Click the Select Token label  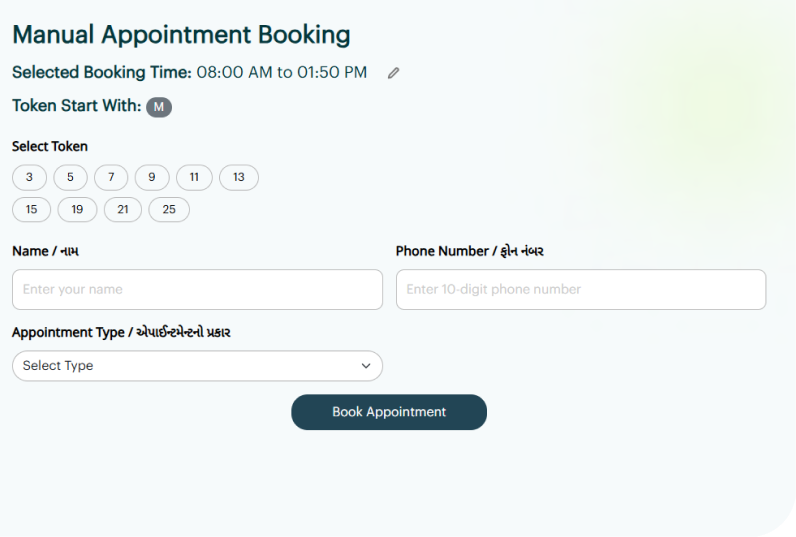pyautogui.click(x=50, y=146)
